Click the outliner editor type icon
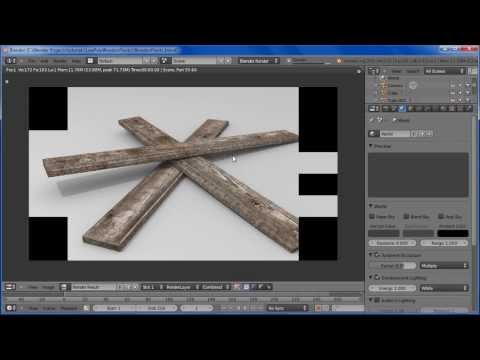This screenshot has height=360, width=480. pyautogui.click(x=374, y=71)
